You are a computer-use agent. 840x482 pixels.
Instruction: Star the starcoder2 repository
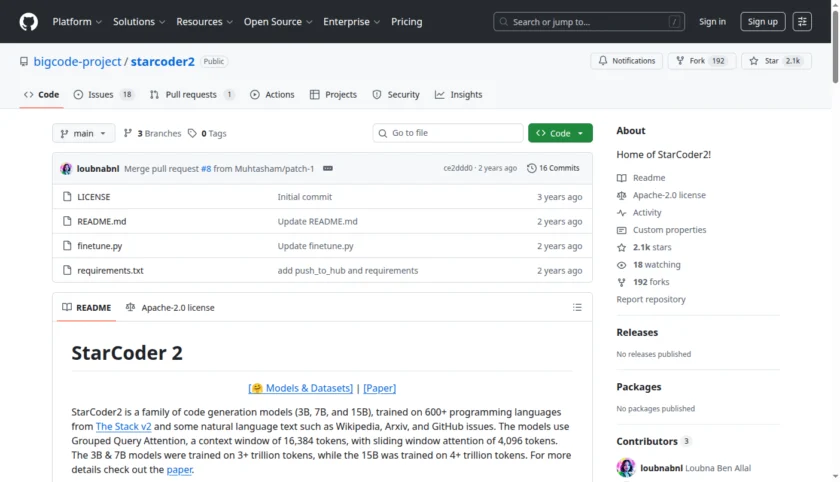click(776, 61)
